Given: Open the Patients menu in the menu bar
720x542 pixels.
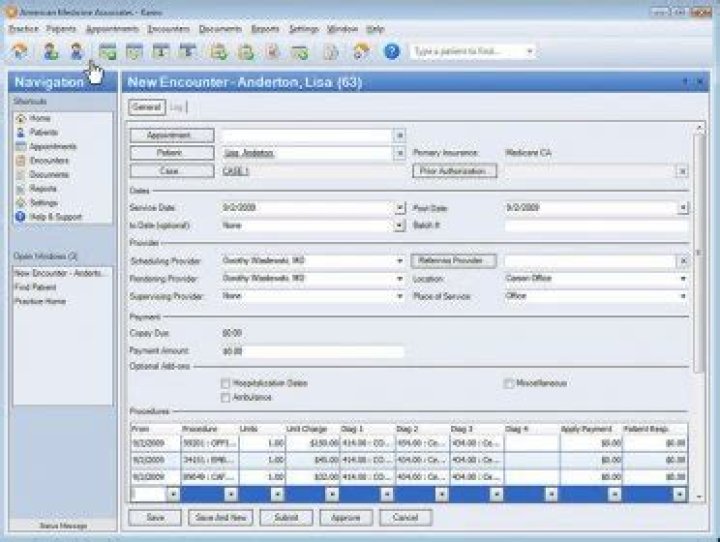Looking at the screenshot, I should point(61,29).
